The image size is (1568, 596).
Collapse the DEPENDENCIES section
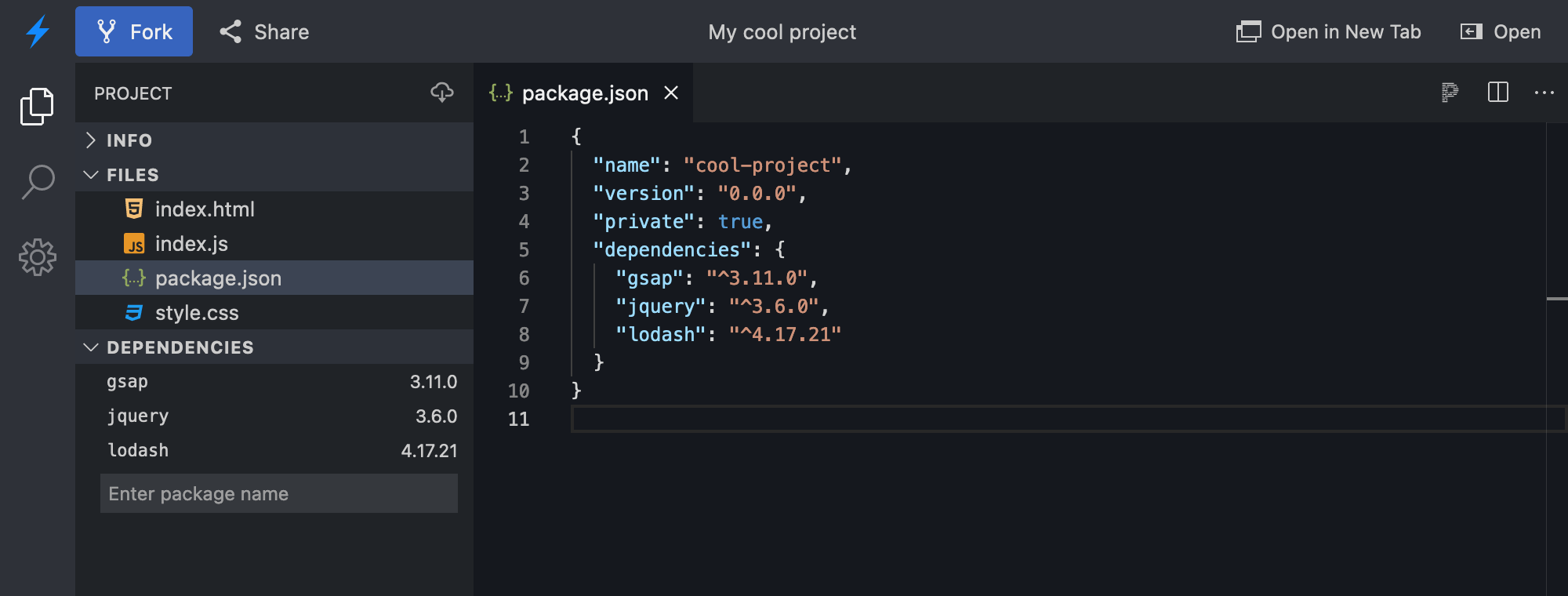tap(180, 347)
